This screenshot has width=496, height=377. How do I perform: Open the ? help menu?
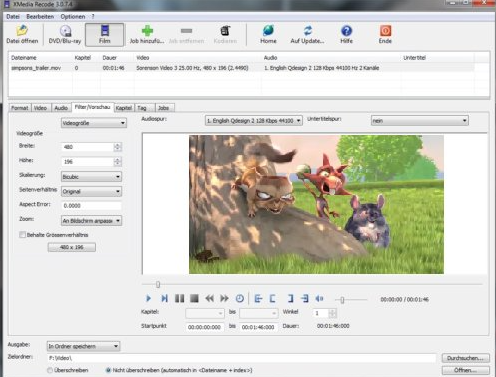(93, 17)
